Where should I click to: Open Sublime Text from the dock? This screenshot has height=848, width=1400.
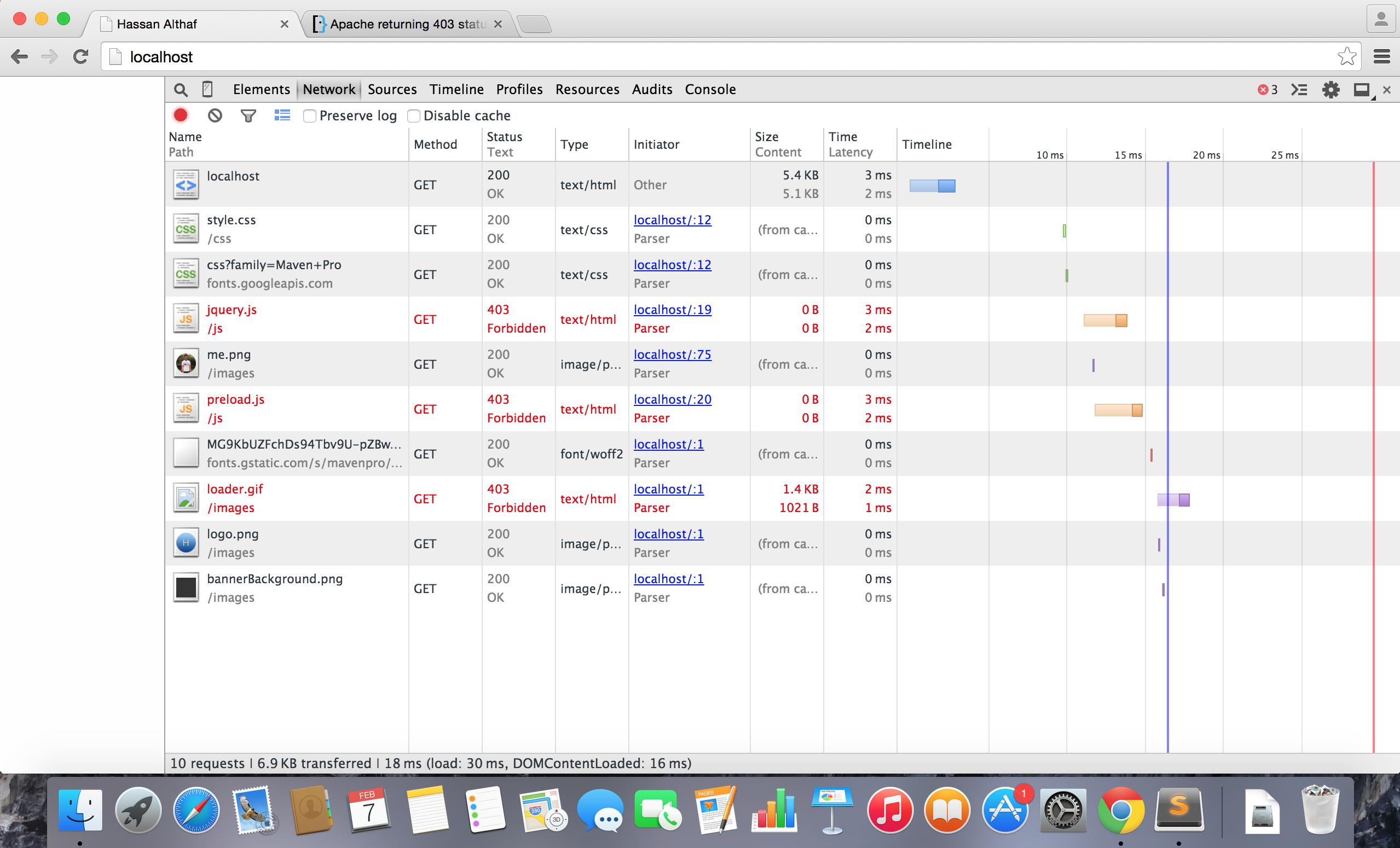[x=1179, y=809]
